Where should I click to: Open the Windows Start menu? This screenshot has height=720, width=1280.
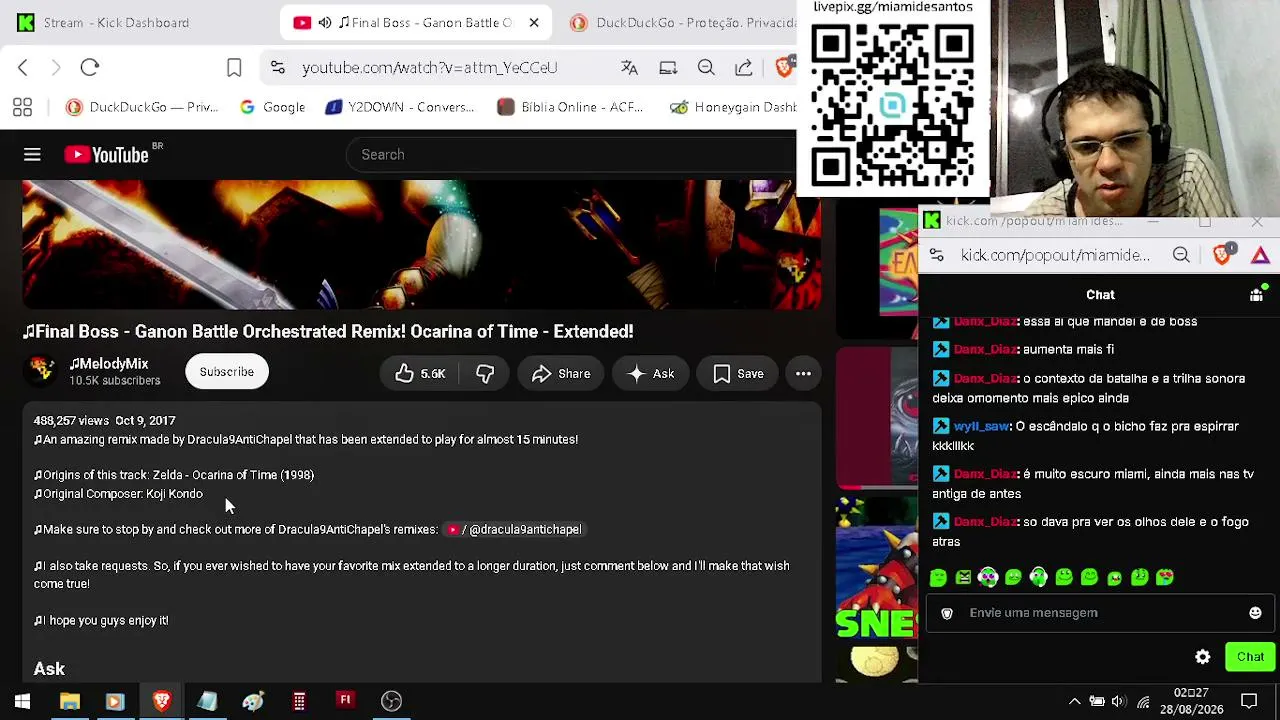(22, 701)
